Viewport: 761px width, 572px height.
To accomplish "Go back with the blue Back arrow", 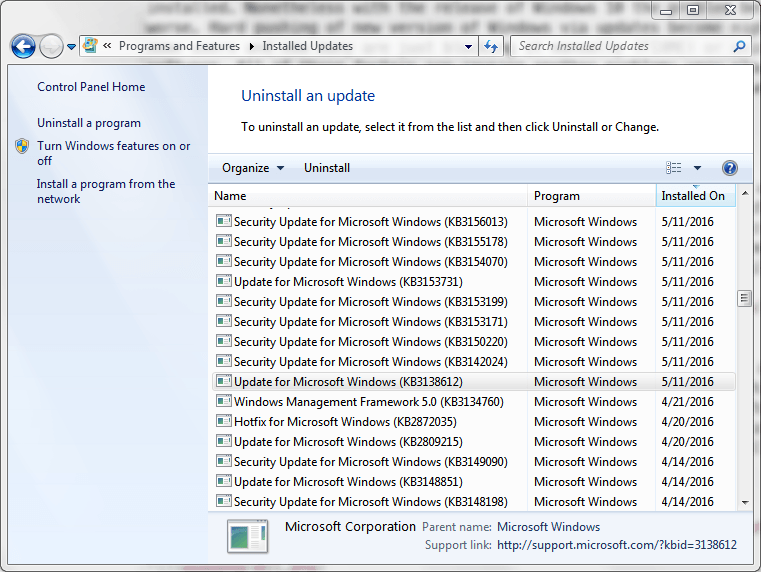I will pos(23,47).
